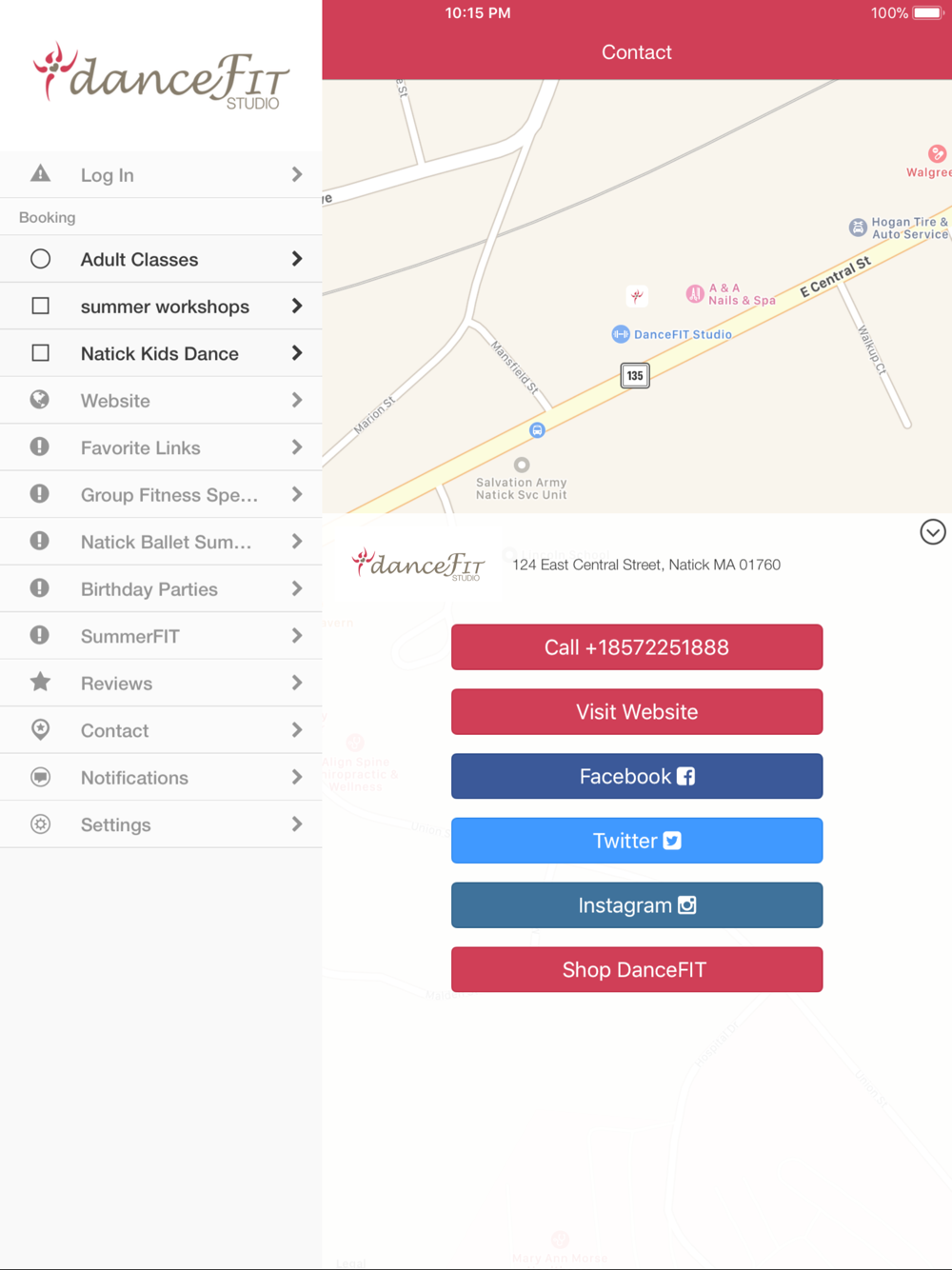Click the route 135 shield on map
This screenshot has width=952, height=1270.
coord(635,375)
